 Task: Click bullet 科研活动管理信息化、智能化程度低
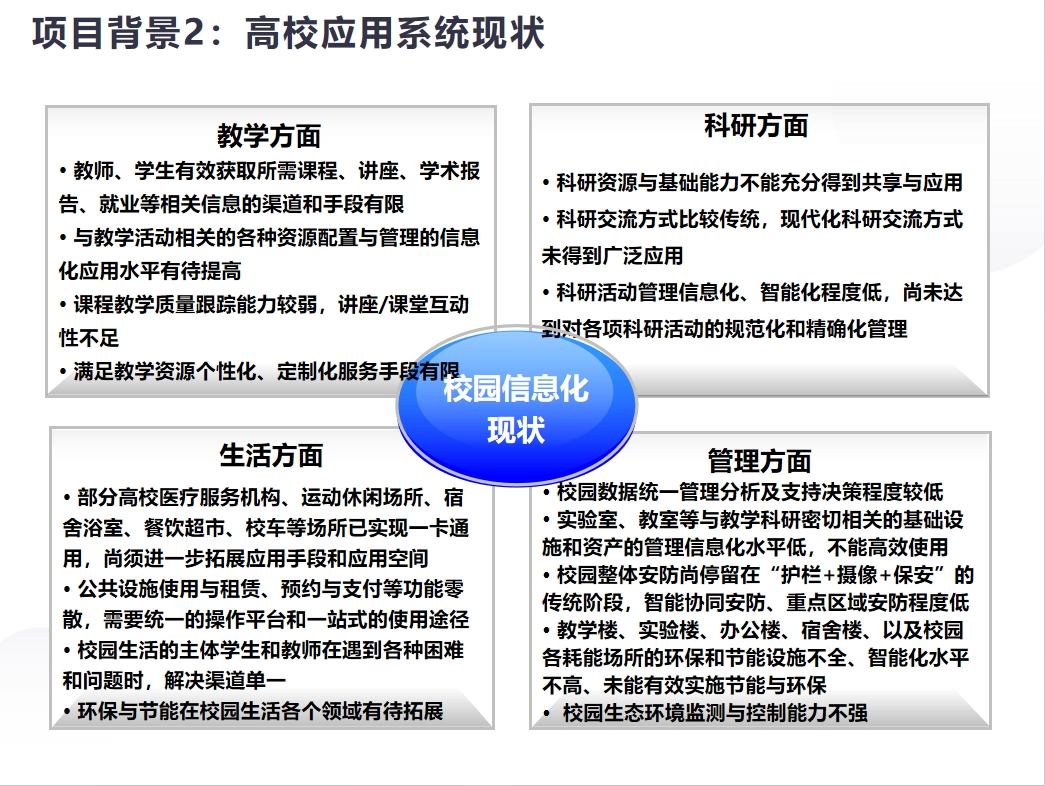752,310
